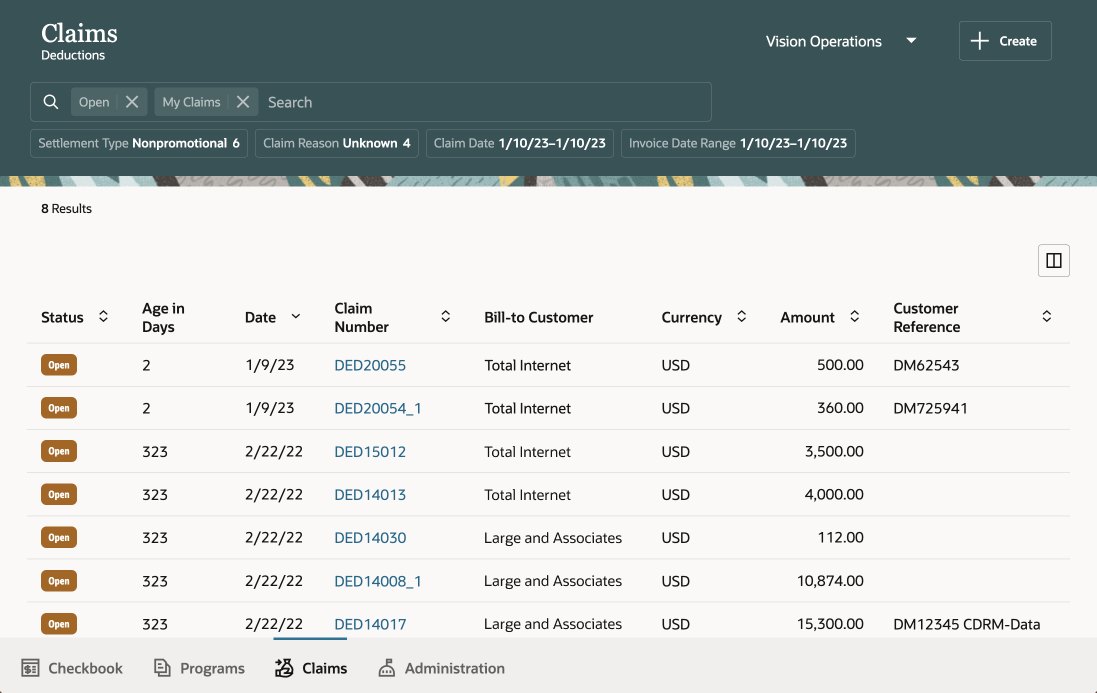Open the Date column sort chevron
The height and width of the screenshot is (693, 1097).
[x=297, y=316]
